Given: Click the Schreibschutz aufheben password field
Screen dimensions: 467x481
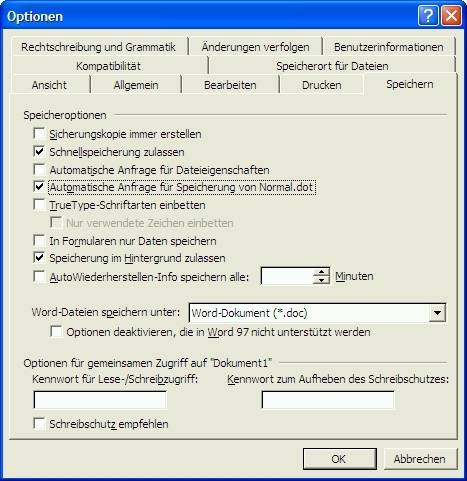Looking at the screenshot, I should pyautogui.click(x=328, y=400).
